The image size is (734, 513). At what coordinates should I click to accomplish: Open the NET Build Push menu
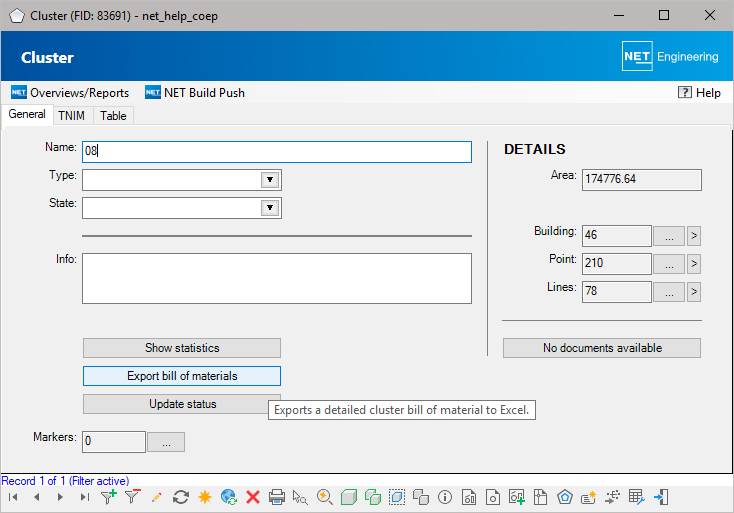point(195,93)
